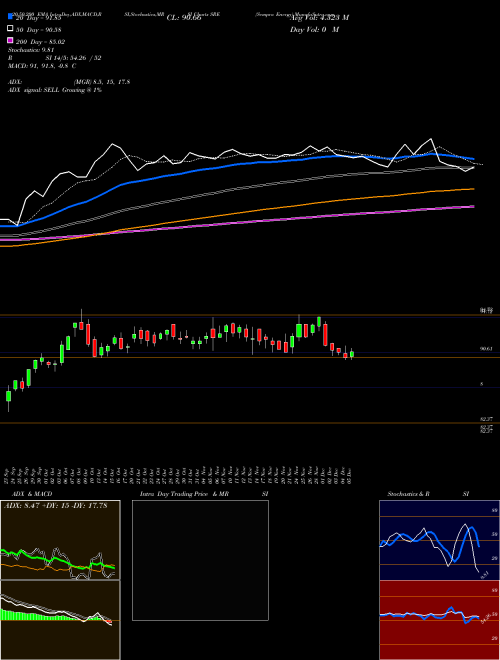Click the last green candlestick on price chart

352,354
